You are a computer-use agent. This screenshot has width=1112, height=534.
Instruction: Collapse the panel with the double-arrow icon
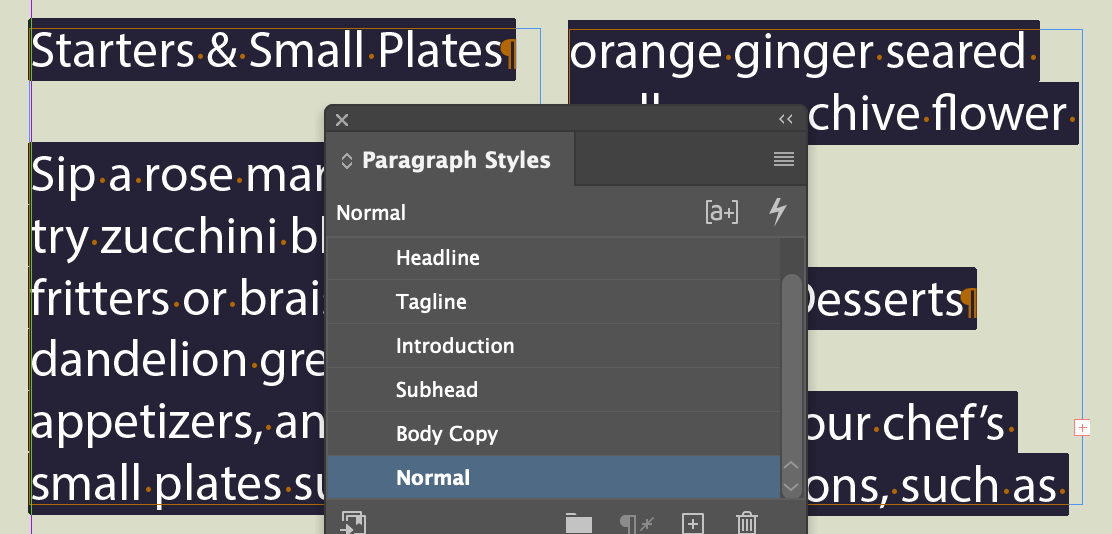[786, 119]
